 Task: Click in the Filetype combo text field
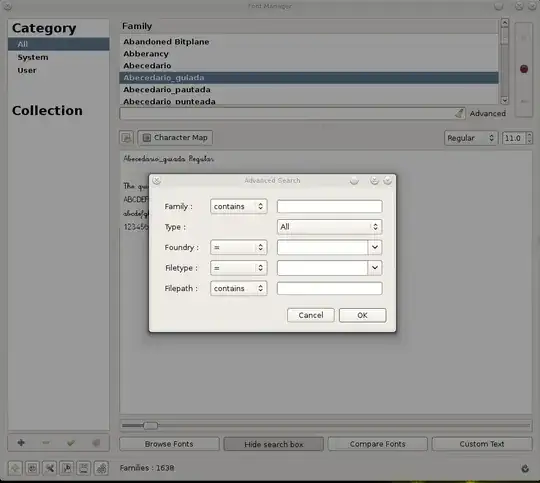click(x=322, y=268)
